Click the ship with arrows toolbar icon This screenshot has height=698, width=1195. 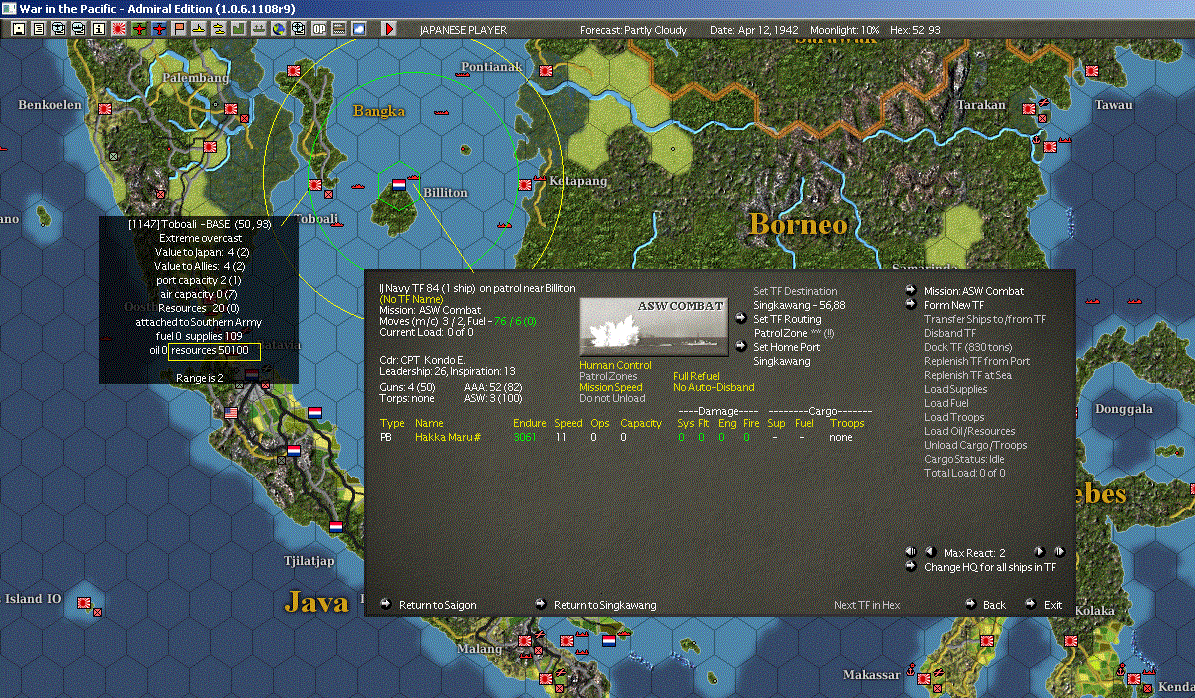point(258,29)
